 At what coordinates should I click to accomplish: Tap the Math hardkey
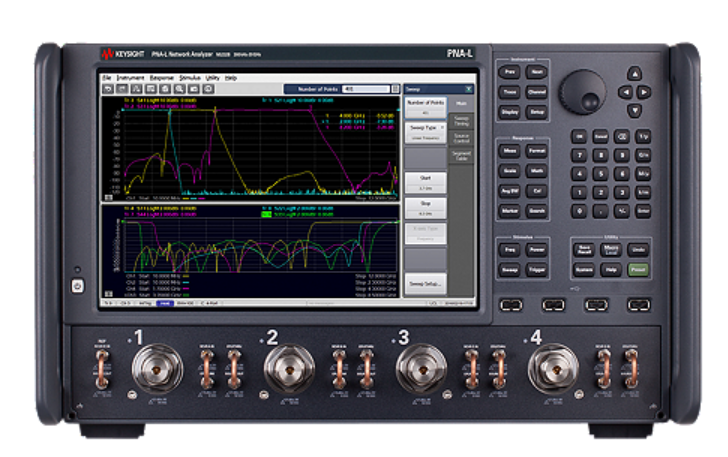[x=537, y=170]
